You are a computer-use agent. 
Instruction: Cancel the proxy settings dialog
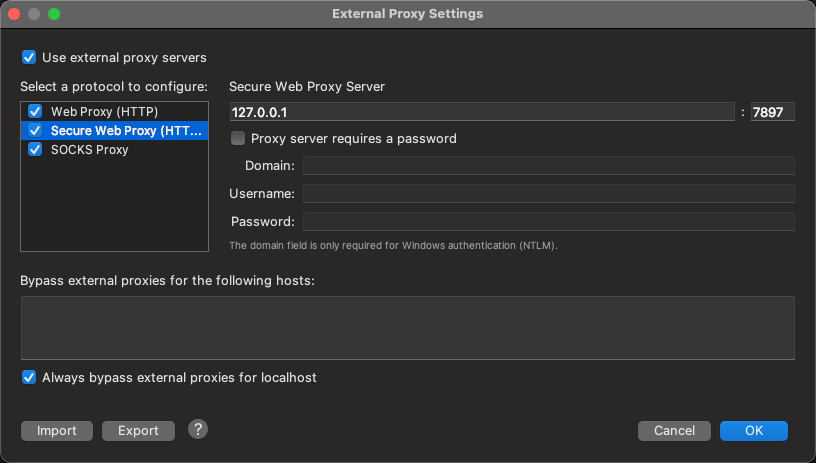click(x=674, y=431)
